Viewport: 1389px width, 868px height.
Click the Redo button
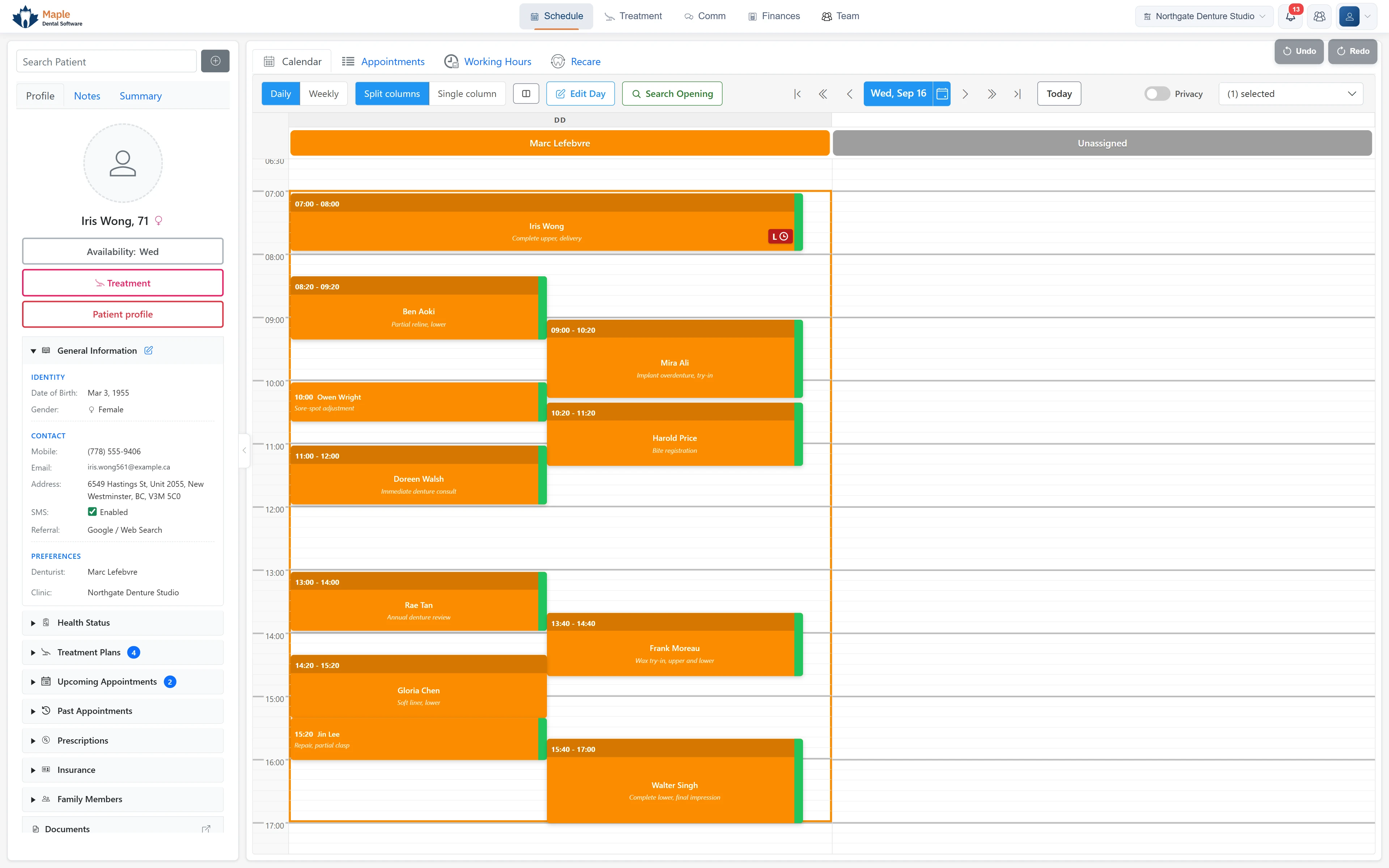(1353, 51)
